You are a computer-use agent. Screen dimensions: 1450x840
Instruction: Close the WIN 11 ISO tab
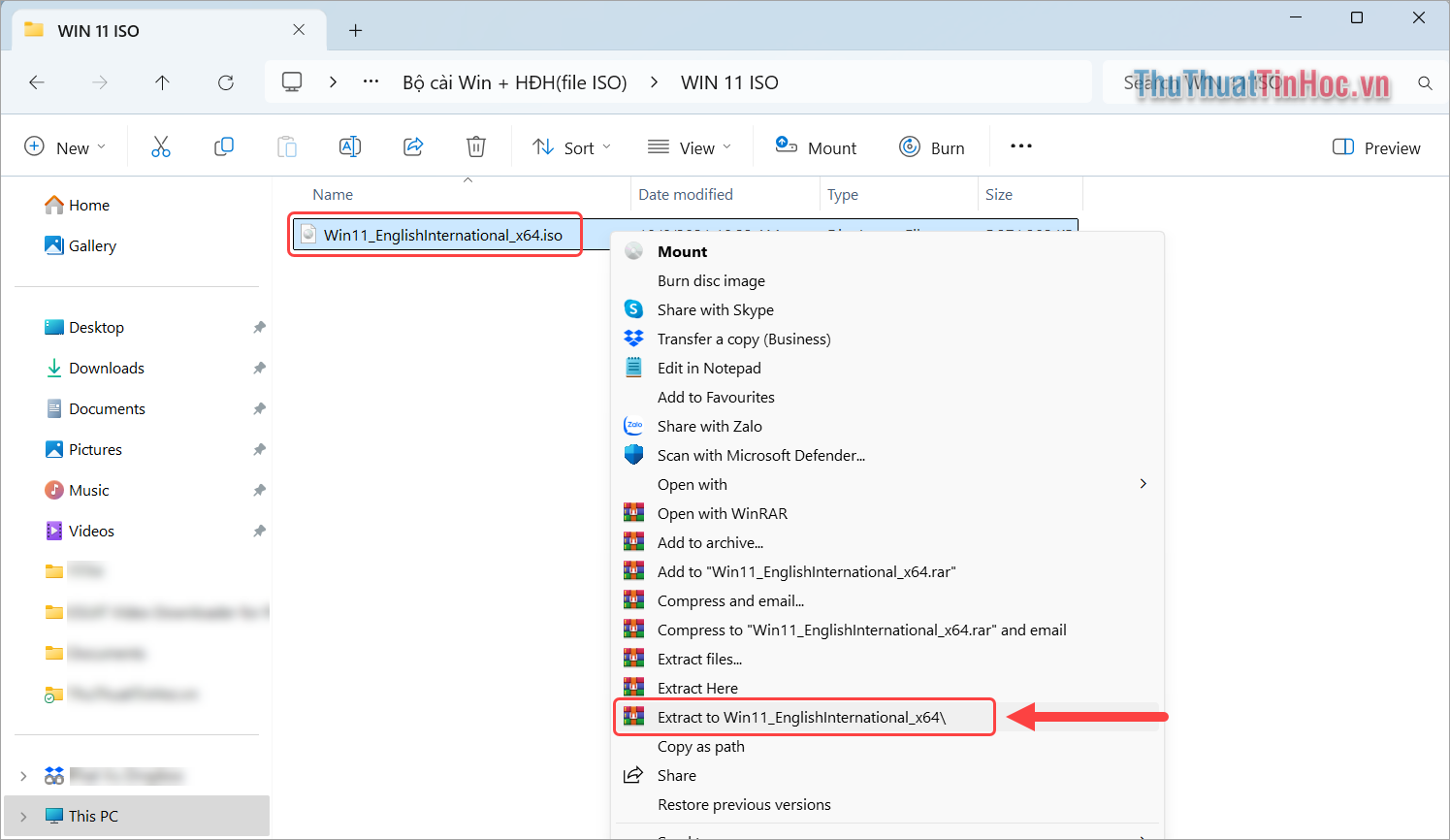tap(299, 30)
